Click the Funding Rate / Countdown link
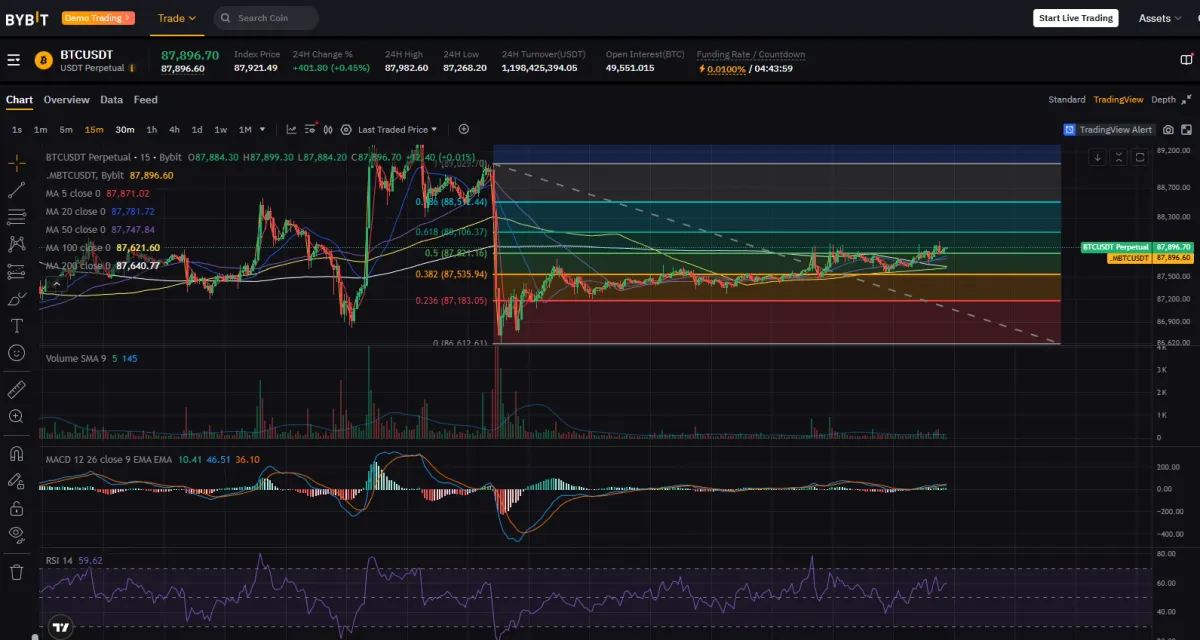The width and height of the screenshot is (1200, 640). 751,54
